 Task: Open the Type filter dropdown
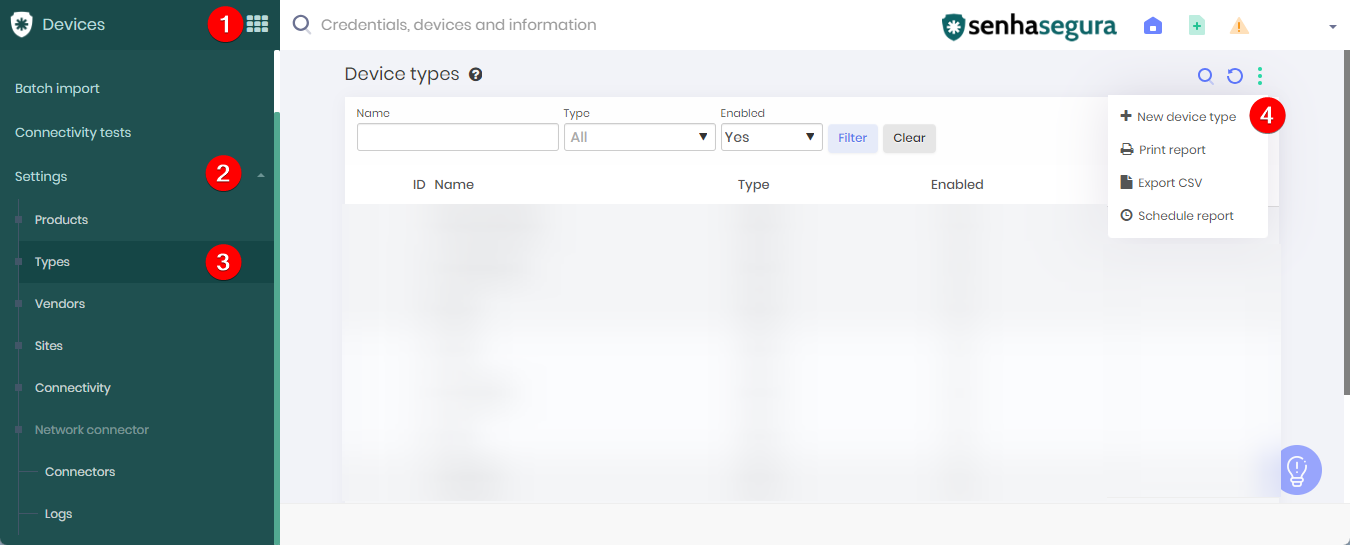[x=640, y=137]
